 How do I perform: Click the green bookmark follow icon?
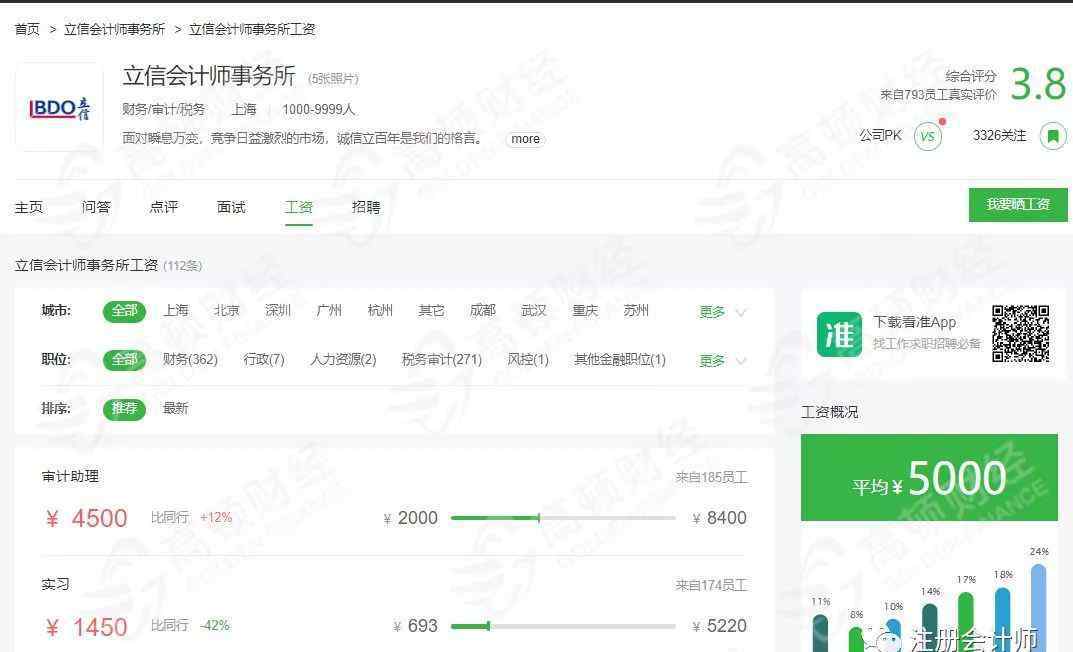point(1053,136)
